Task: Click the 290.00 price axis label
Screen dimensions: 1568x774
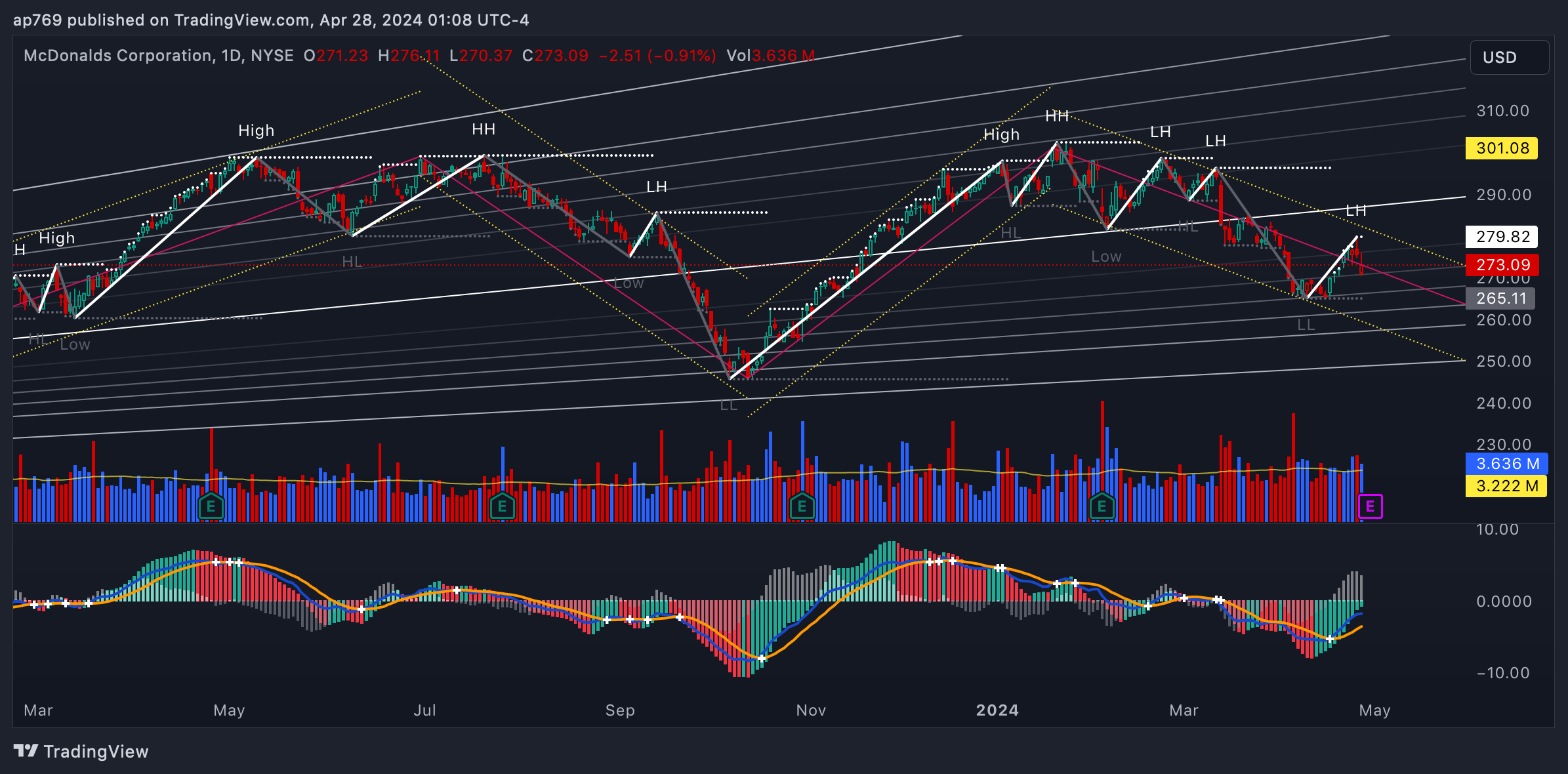Action: coord(1503,195)
